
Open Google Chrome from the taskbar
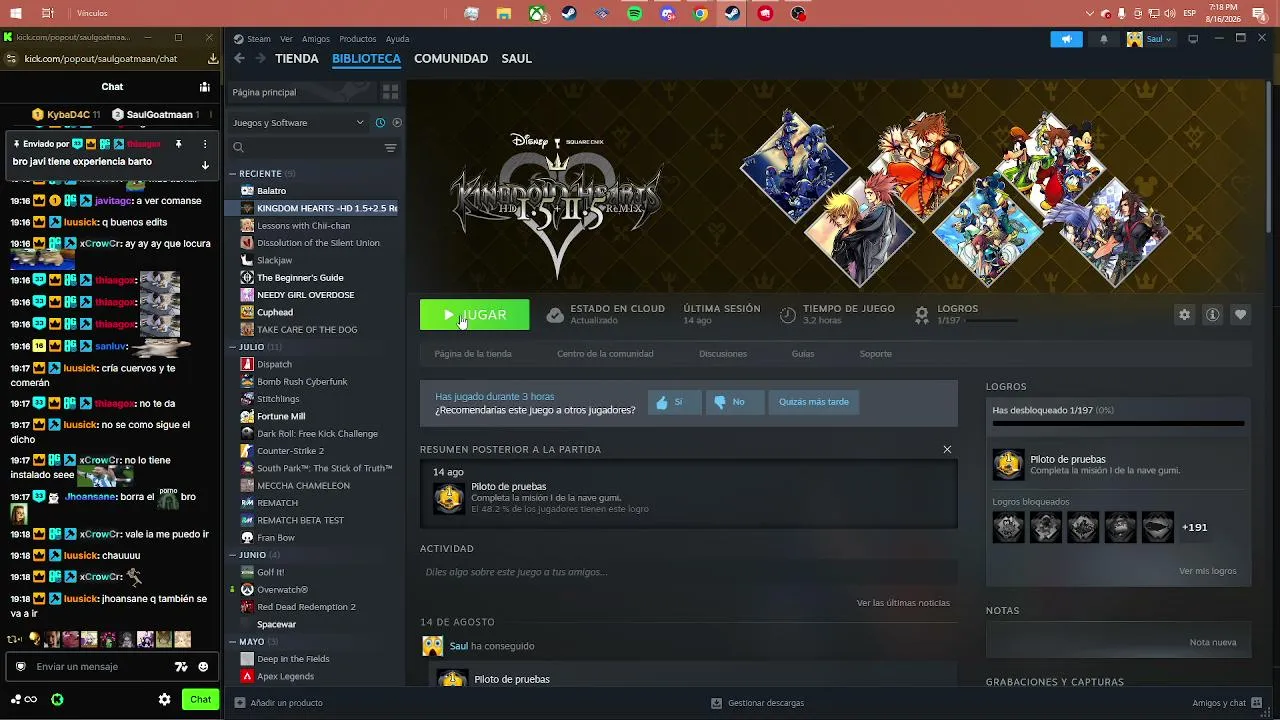[701, 14]
